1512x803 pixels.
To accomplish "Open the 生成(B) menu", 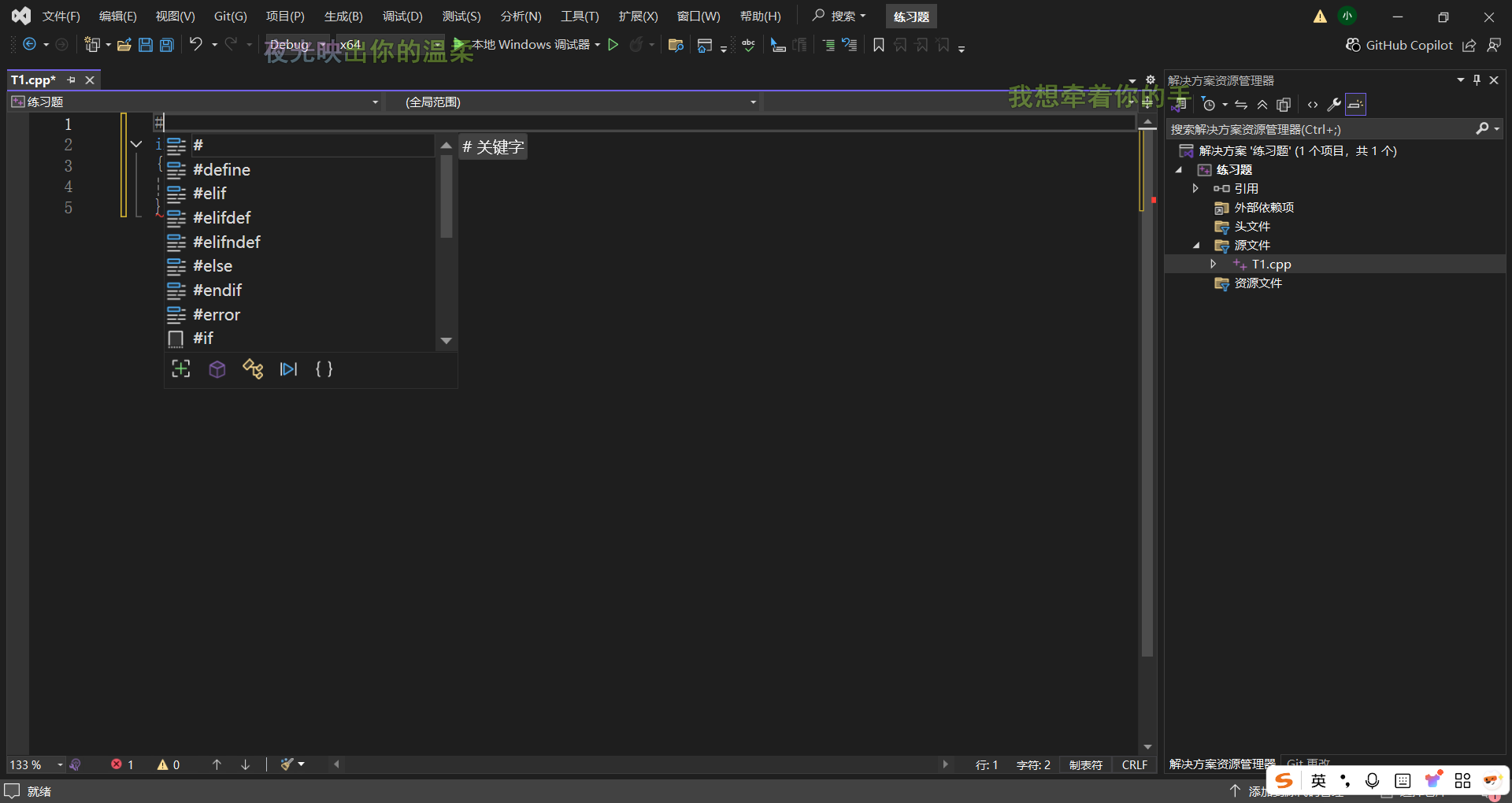I will [344, 17].
